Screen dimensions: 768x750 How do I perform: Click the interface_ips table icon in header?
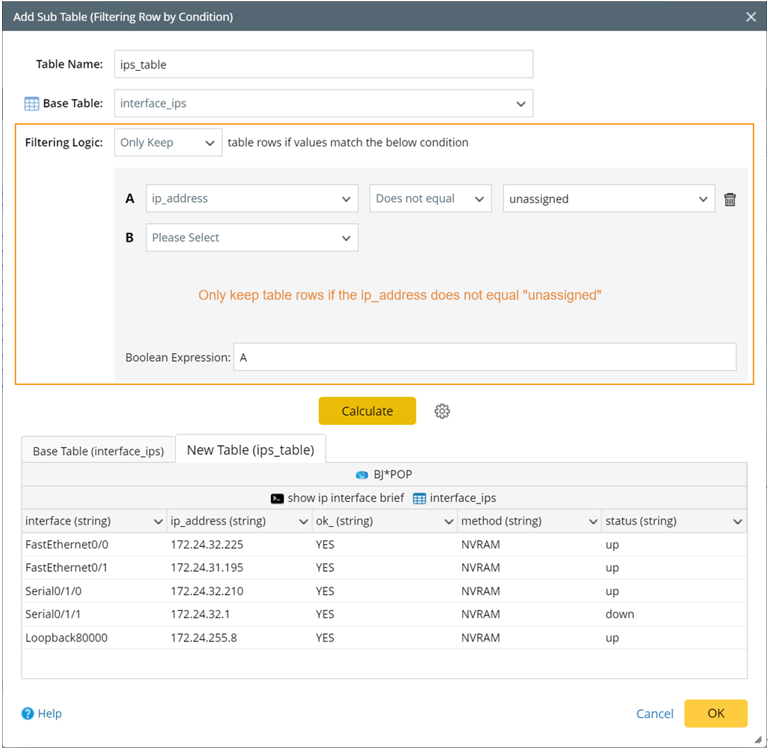(420, 498)
